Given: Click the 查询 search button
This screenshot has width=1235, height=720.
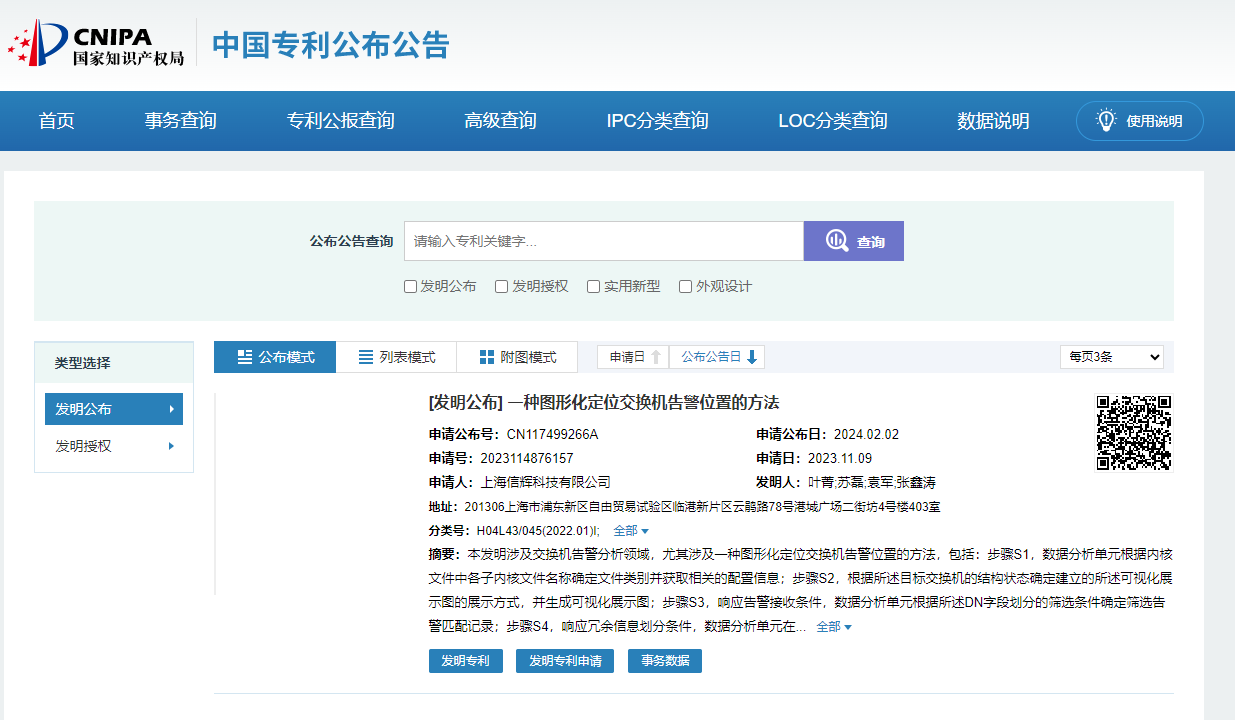Looking at the screenshot, I should coord(854,241).
